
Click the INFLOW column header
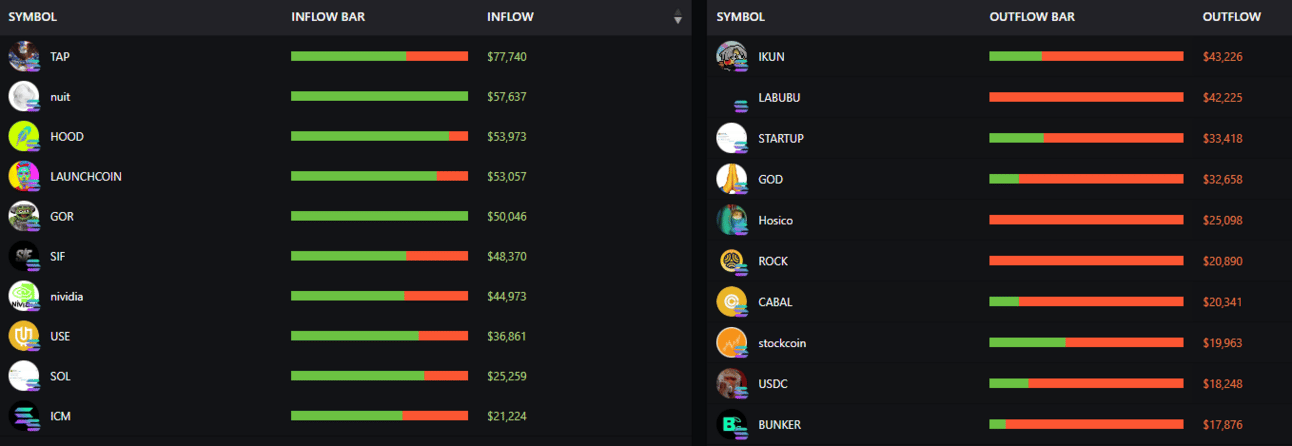point(510,17)
